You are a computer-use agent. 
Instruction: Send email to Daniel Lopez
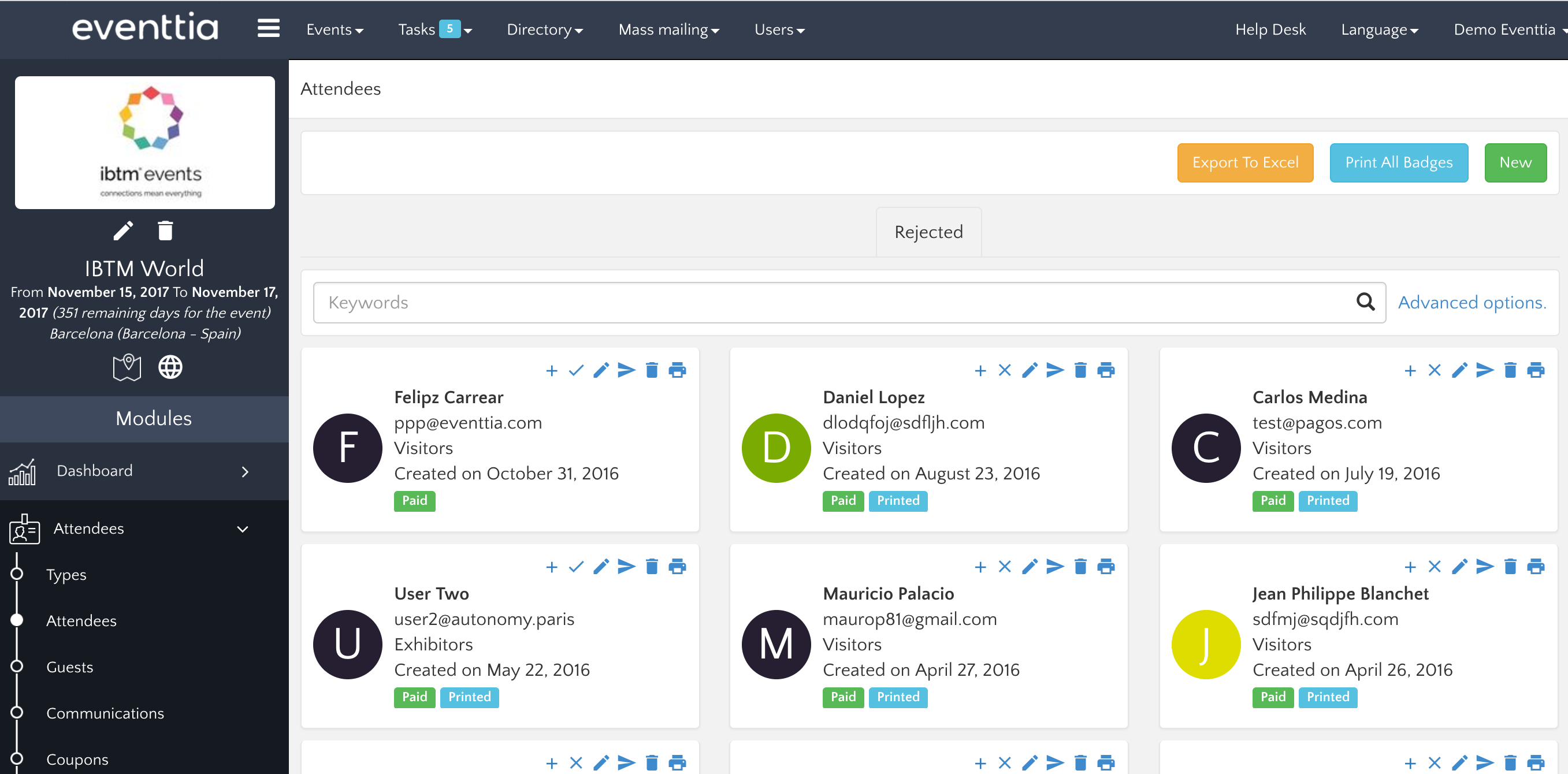[x=1055, y=370]
